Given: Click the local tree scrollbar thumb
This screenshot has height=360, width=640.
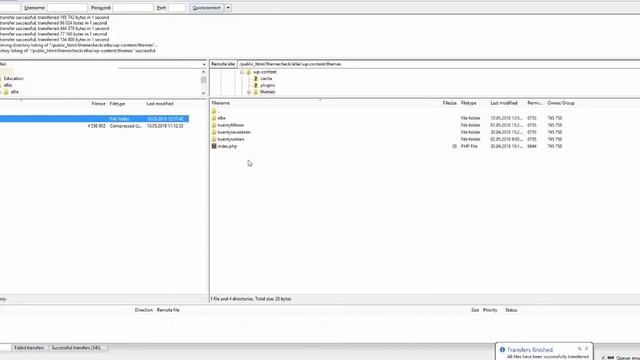Looking at the screenshot, I should click(x=203, y=80).
